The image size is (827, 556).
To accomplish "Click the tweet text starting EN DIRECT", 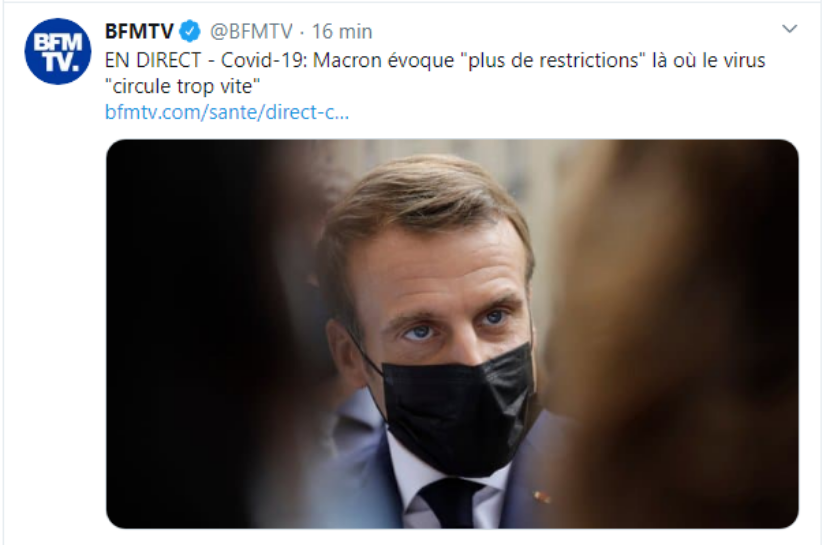I will (x=435, y=73).
